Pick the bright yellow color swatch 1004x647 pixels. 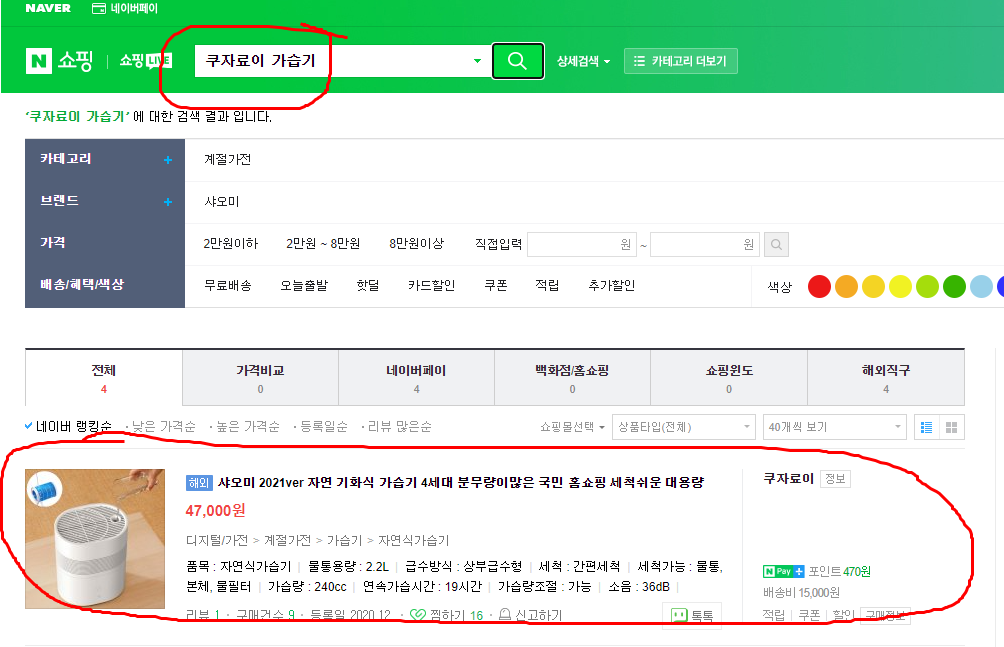pos(900,286)
